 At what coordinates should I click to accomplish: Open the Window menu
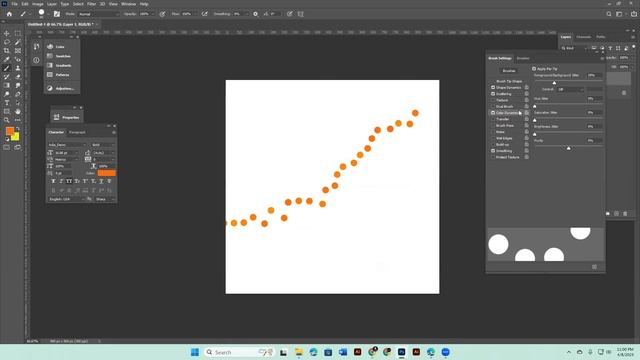(x=128, y=4)
